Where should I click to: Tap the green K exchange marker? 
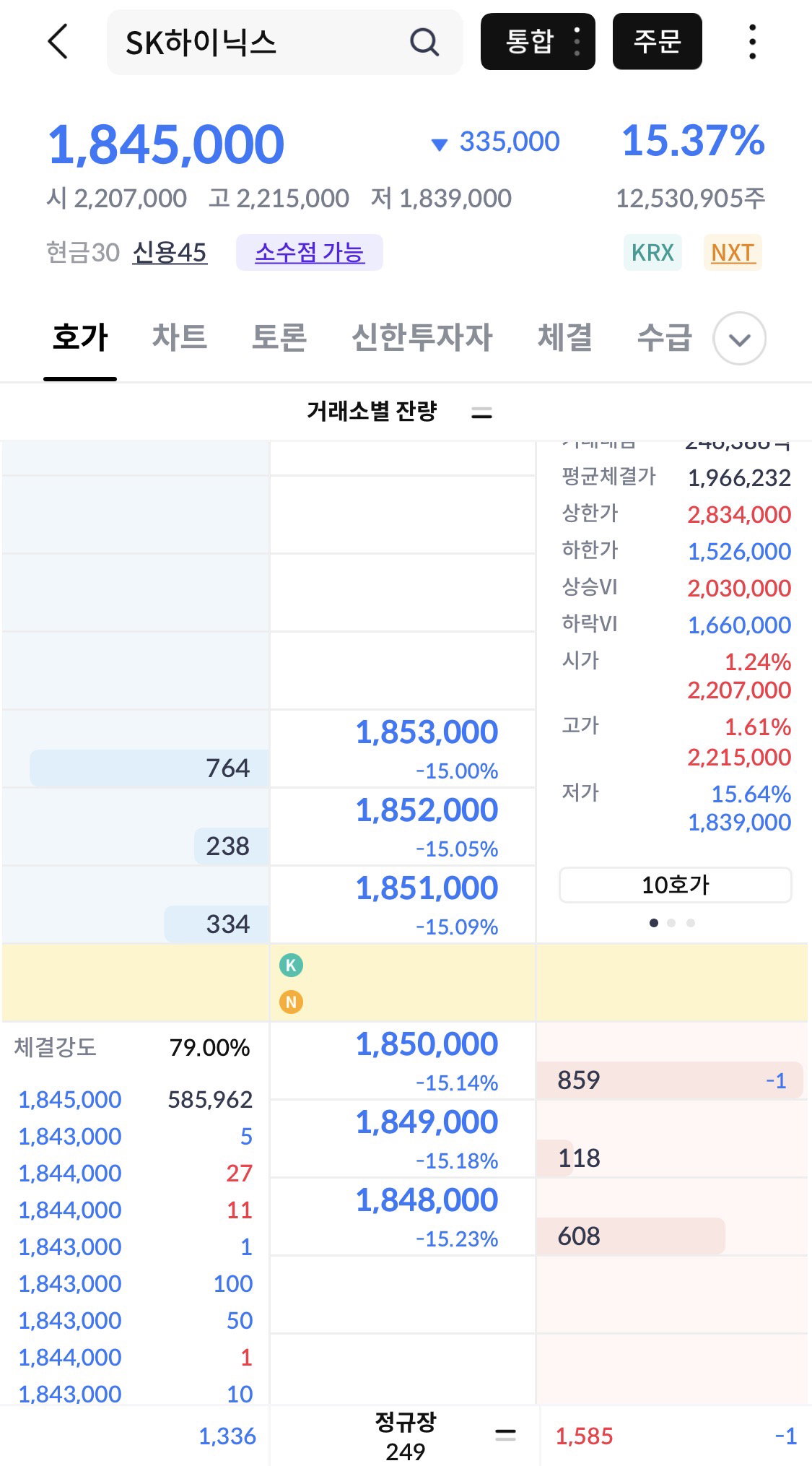pyautogui.click(x=291, y=965)
